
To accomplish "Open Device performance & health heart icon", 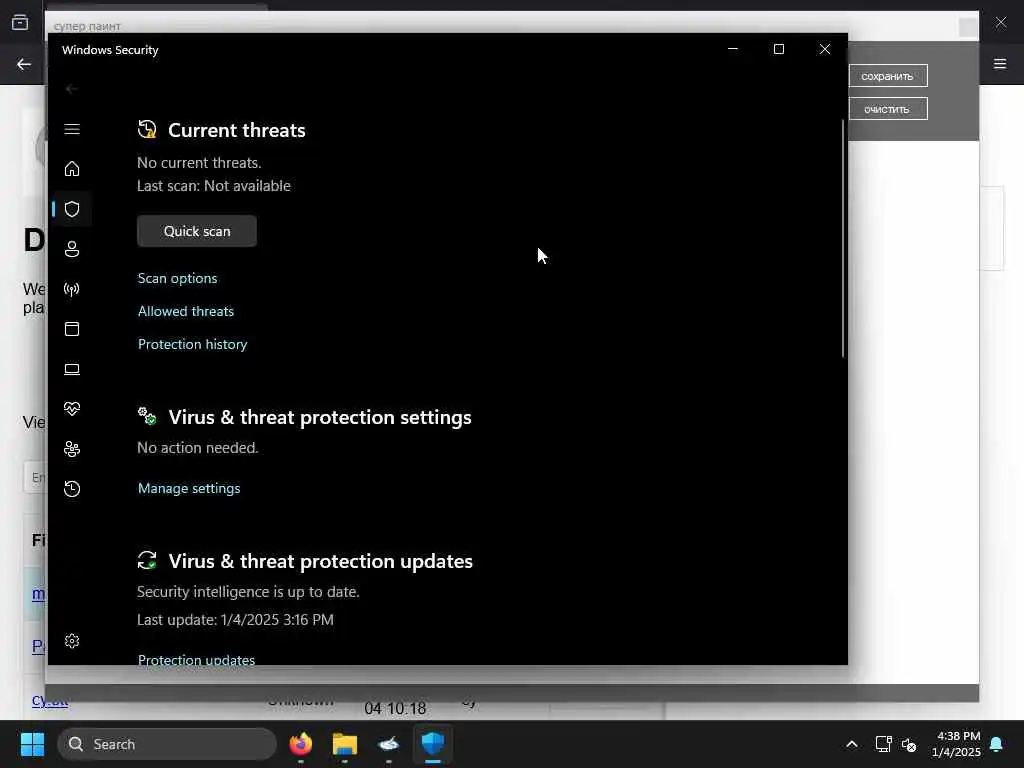I will 72,409.
